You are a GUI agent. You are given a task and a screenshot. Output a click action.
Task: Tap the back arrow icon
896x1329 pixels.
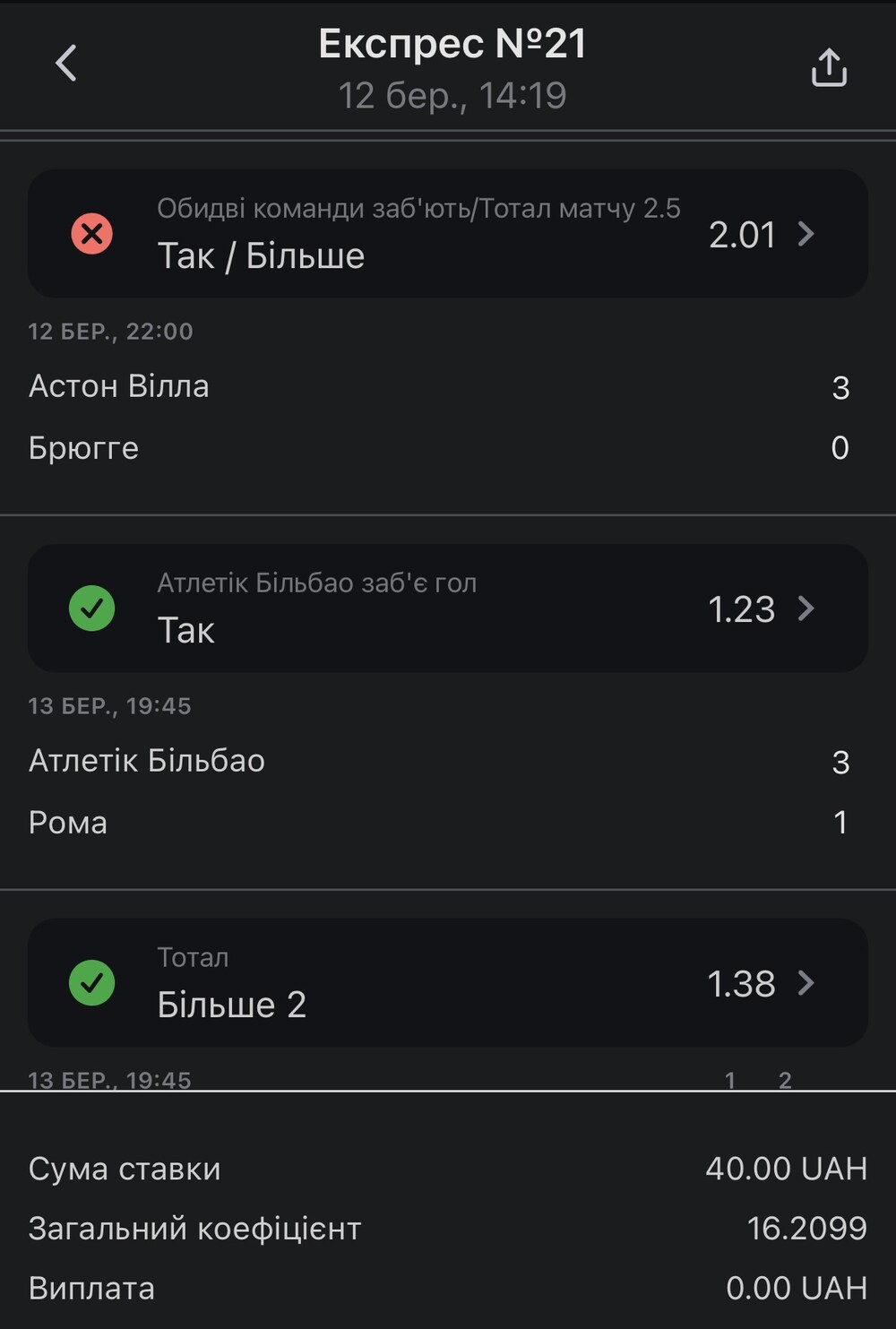(x=66, y=63)
